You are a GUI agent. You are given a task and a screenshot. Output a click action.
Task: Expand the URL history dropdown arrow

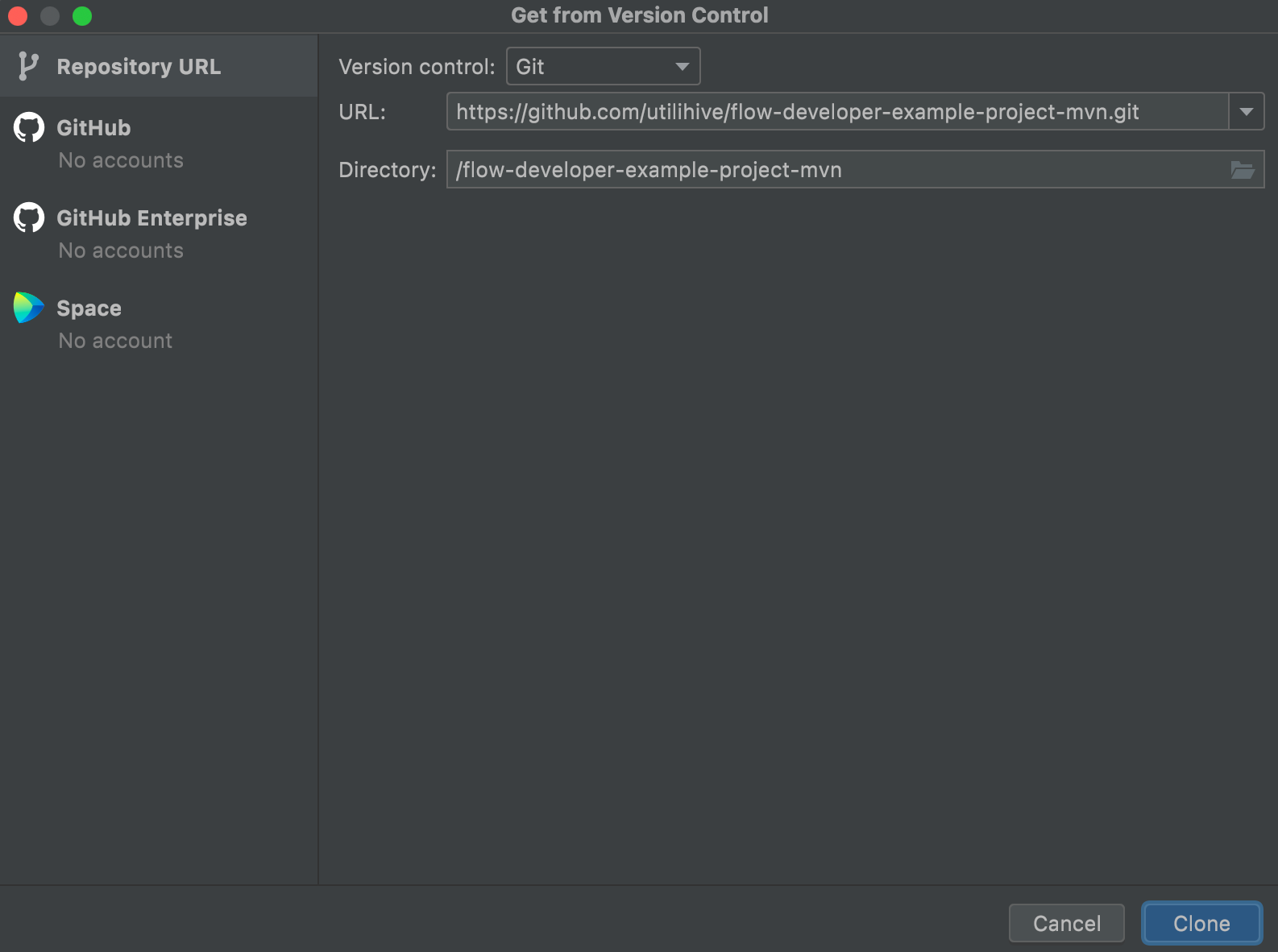[x=1246, y=112]
